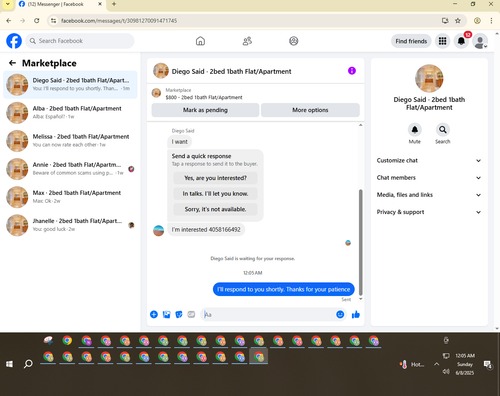500x396 pixels.
Task: Open Jhanelle 2bed 1bath conversation
Action: 70,225
